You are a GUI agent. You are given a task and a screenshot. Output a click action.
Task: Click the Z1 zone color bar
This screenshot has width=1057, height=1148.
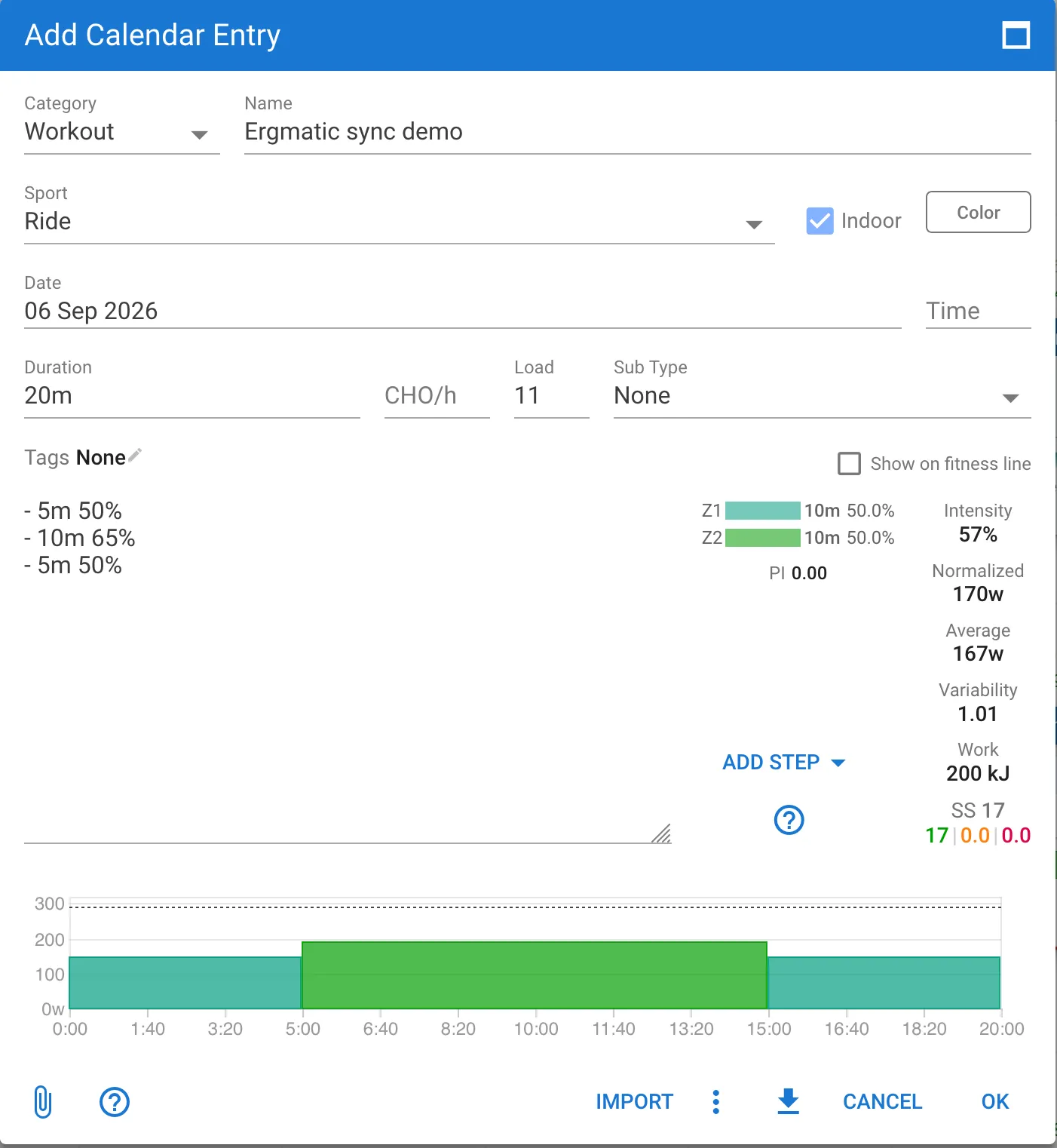pyautogui.click(x=762, y=511)
